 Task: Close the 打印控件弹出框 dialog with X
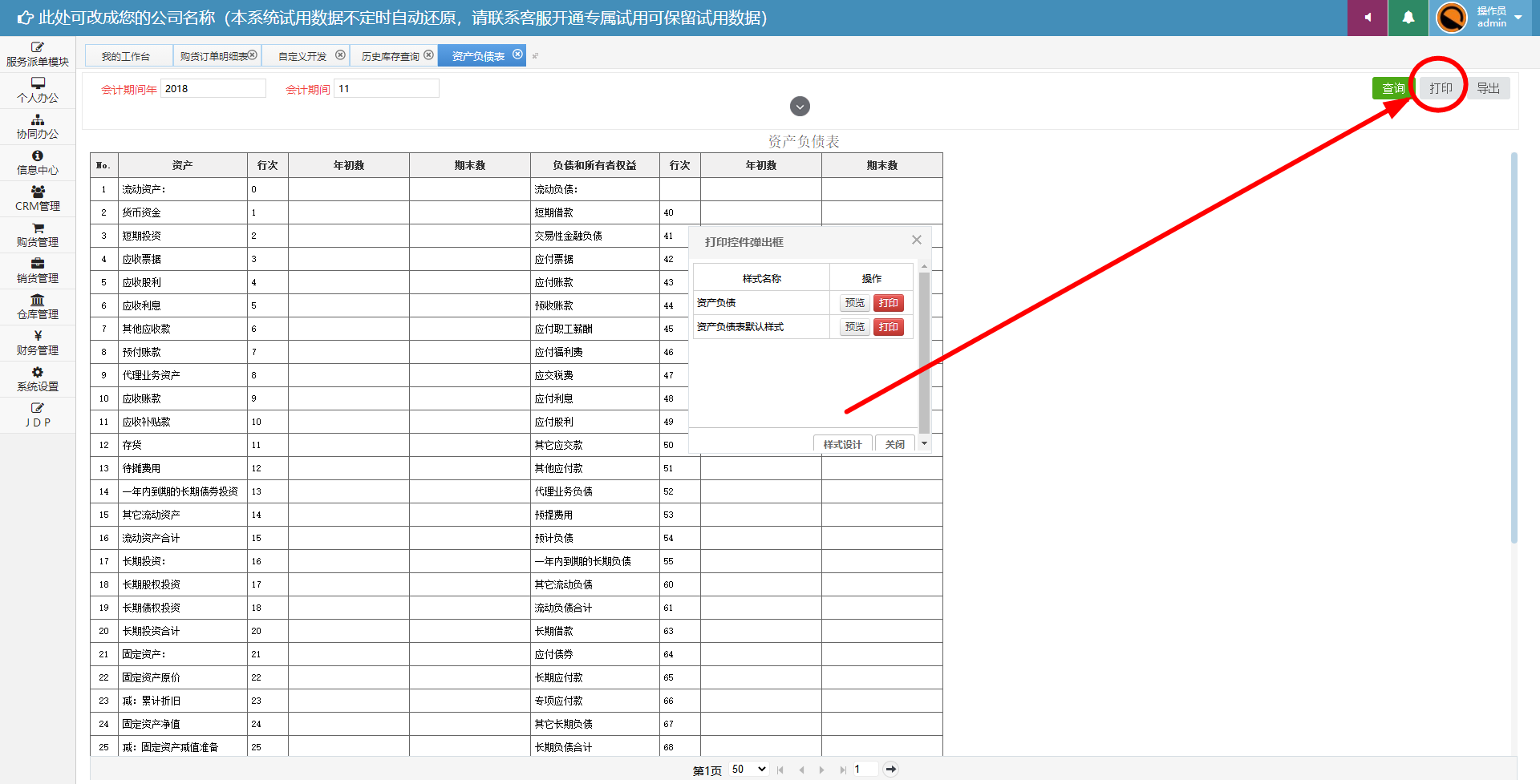(x=917, y=240)
